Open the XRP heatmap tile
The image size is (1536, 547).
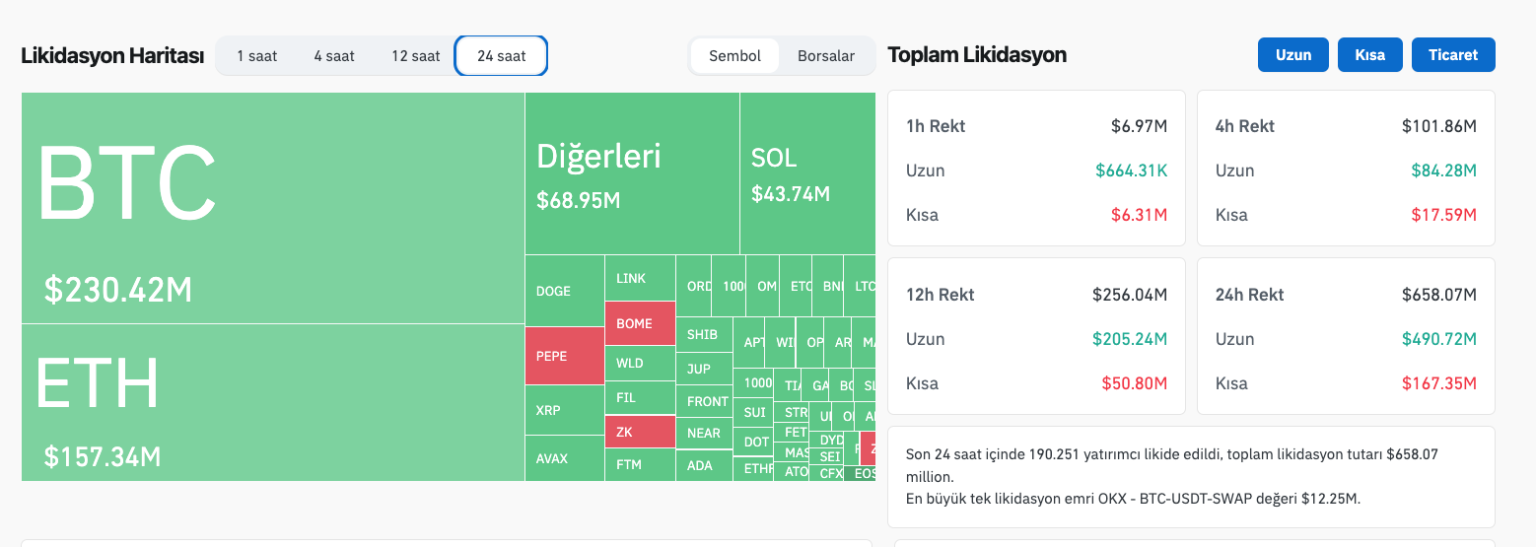(x=564, y=410)
